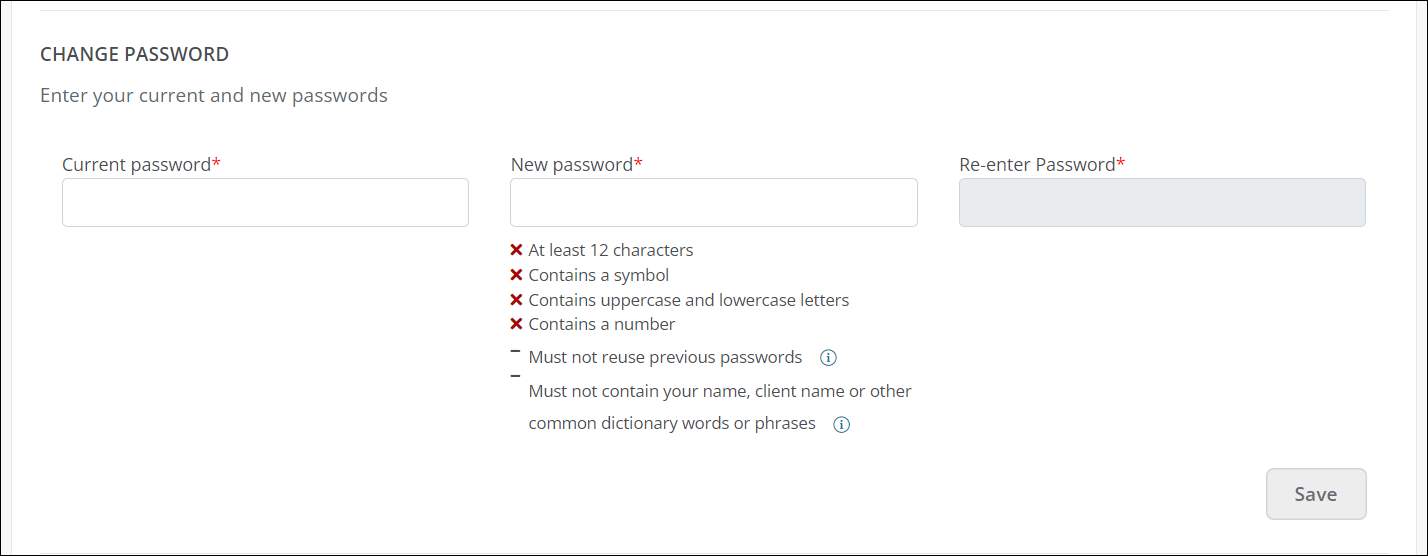
Task: Focus the Current password input field
Action: pos(265,203)
